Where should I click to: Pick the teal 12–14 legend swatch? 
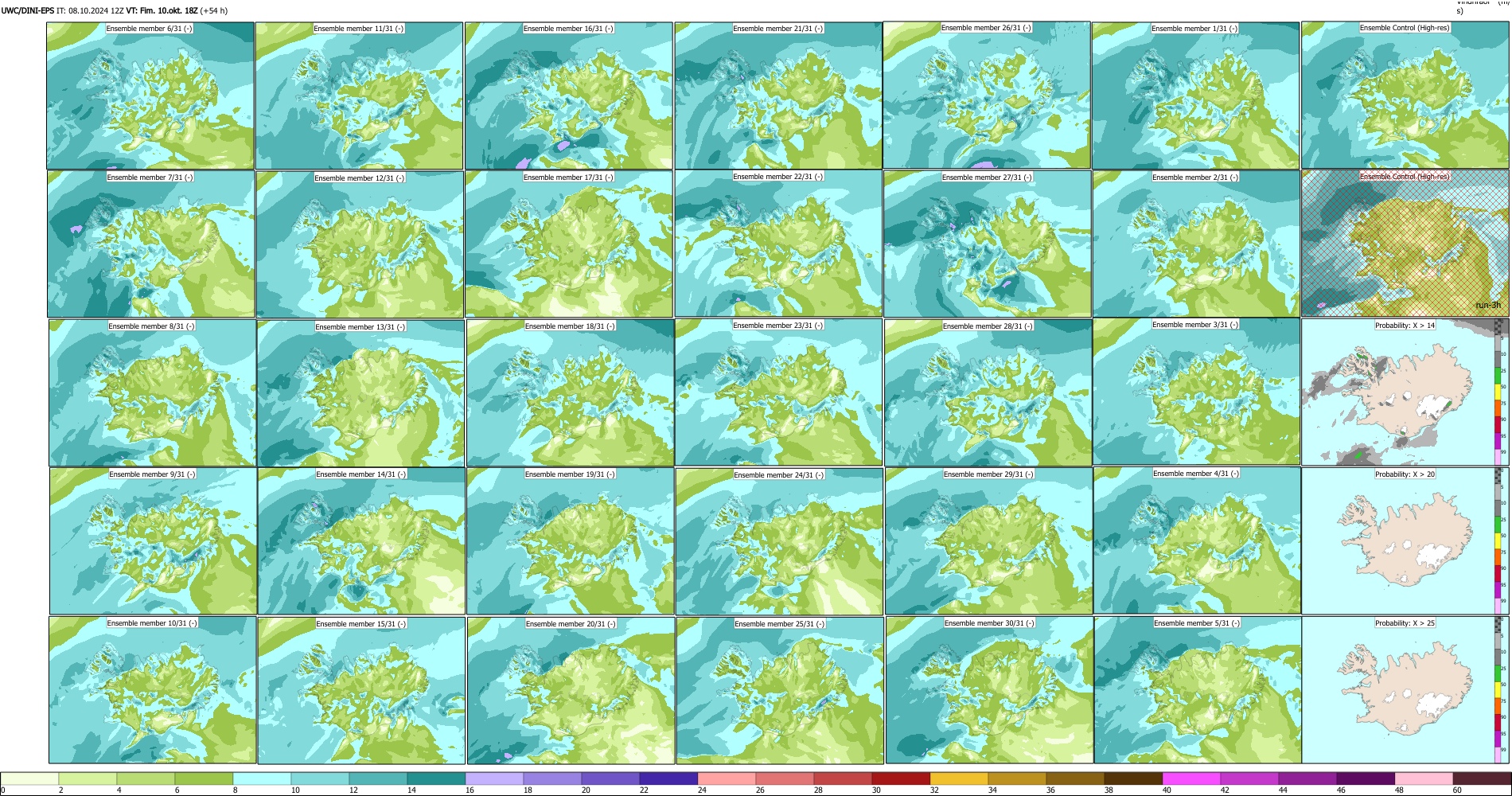coord(378,778)
